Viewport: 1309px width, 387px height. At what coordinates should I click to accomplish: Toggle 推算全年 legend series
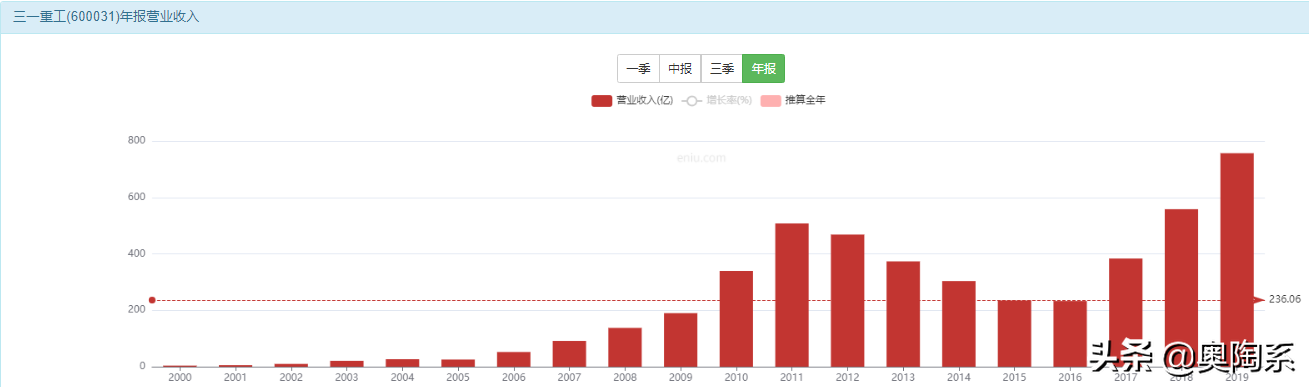[x=793, y=100]
